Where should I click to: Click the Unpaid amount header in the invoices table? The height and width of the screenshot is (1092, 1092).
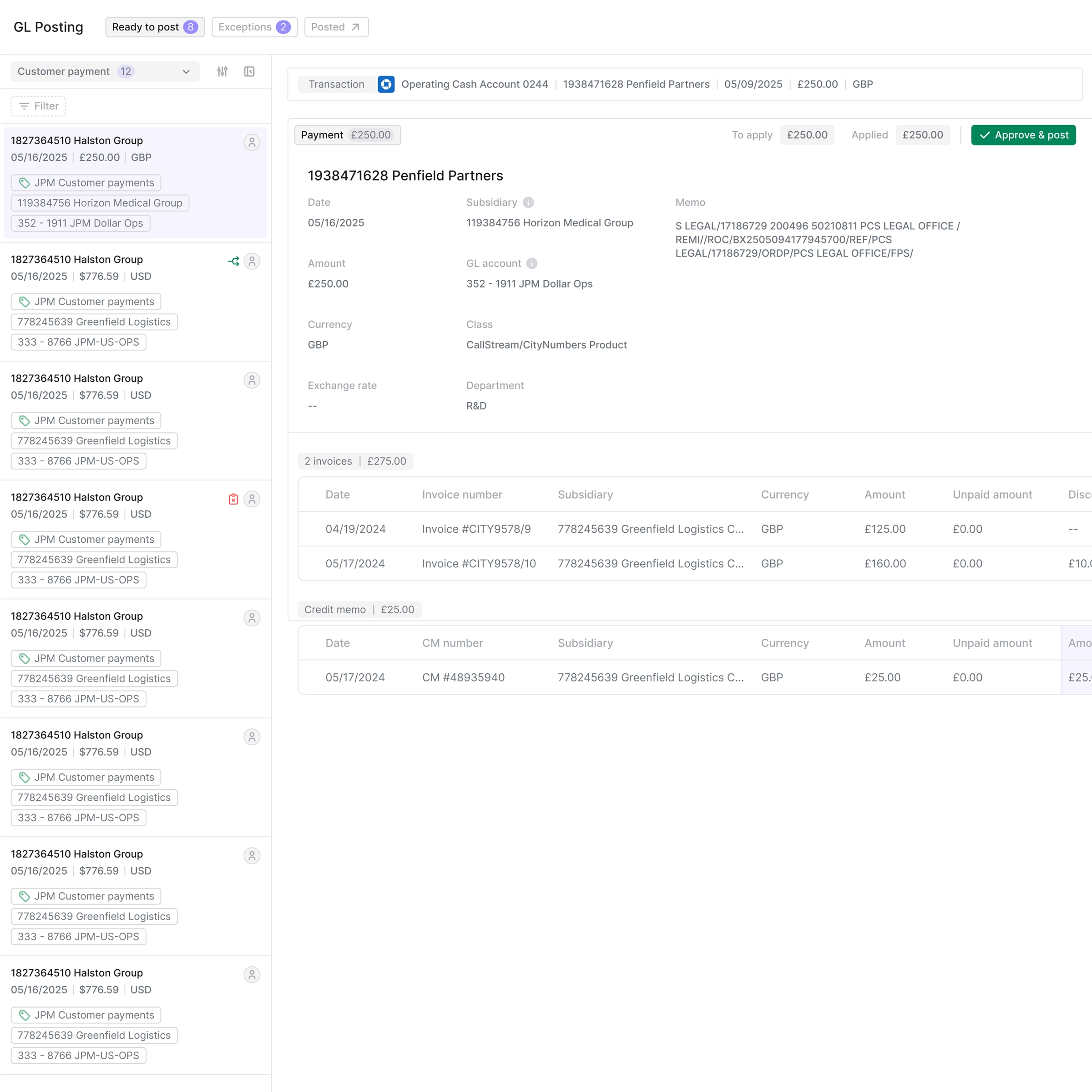tap(992, 495)
